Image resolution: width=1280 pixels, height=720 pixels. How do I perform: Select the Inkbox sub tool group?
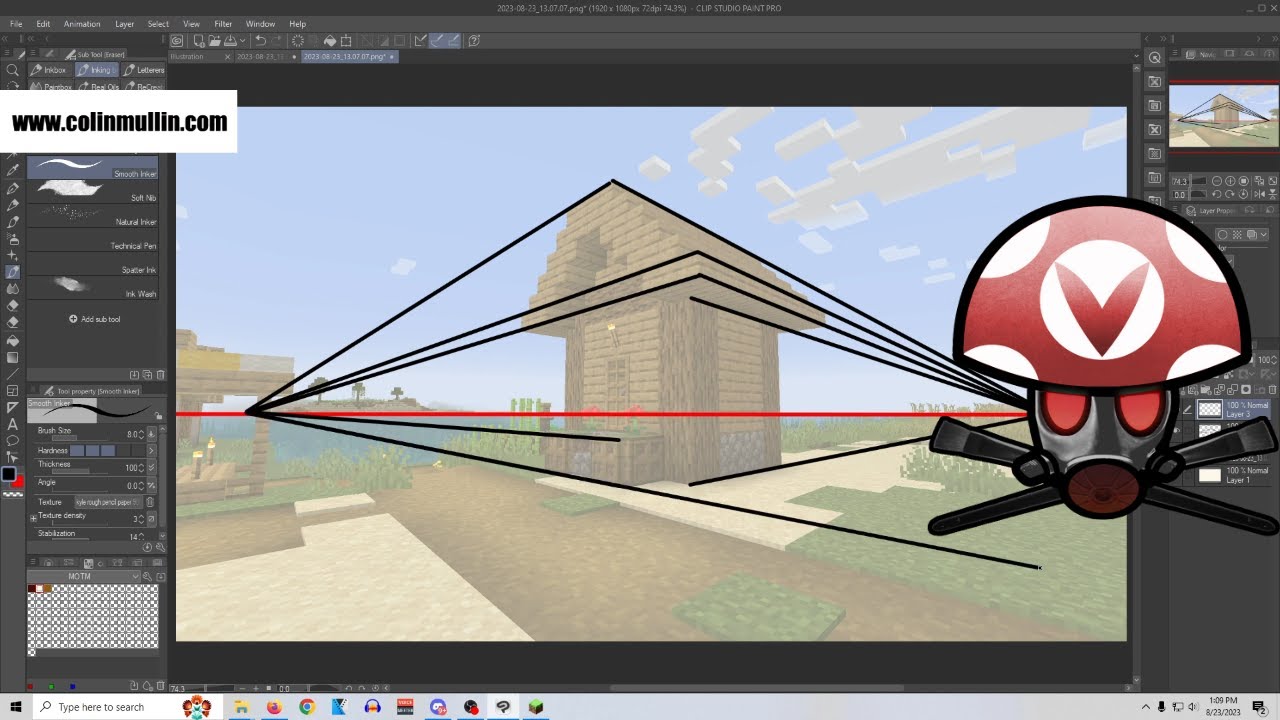[49, 70]
